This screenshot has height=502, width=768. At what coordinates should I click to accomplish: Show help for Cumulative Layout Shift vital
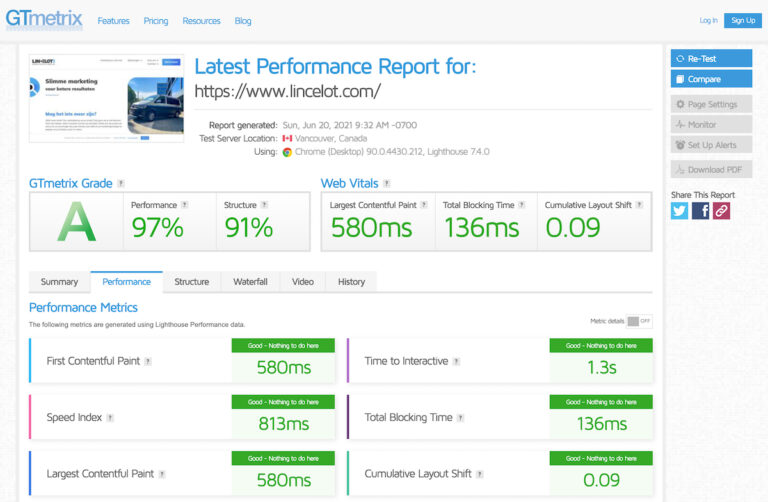click(x=639, y=205)
